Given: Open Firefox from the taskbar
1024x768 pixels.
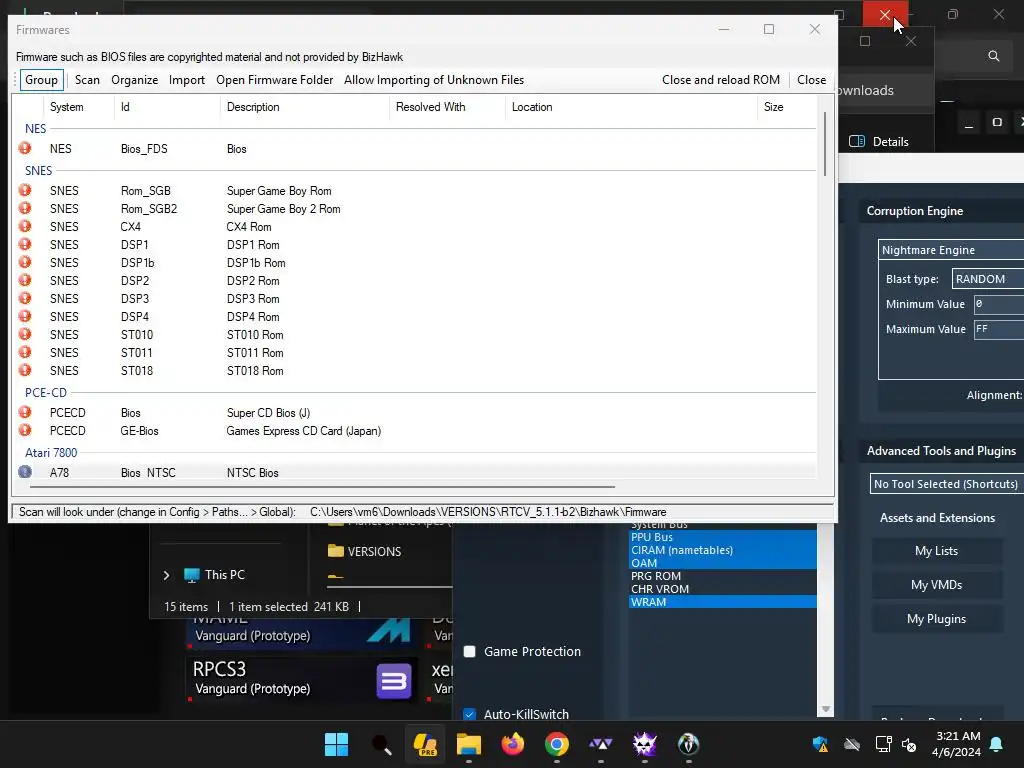Looking at the screenshot, I should [x=513, y=744].
